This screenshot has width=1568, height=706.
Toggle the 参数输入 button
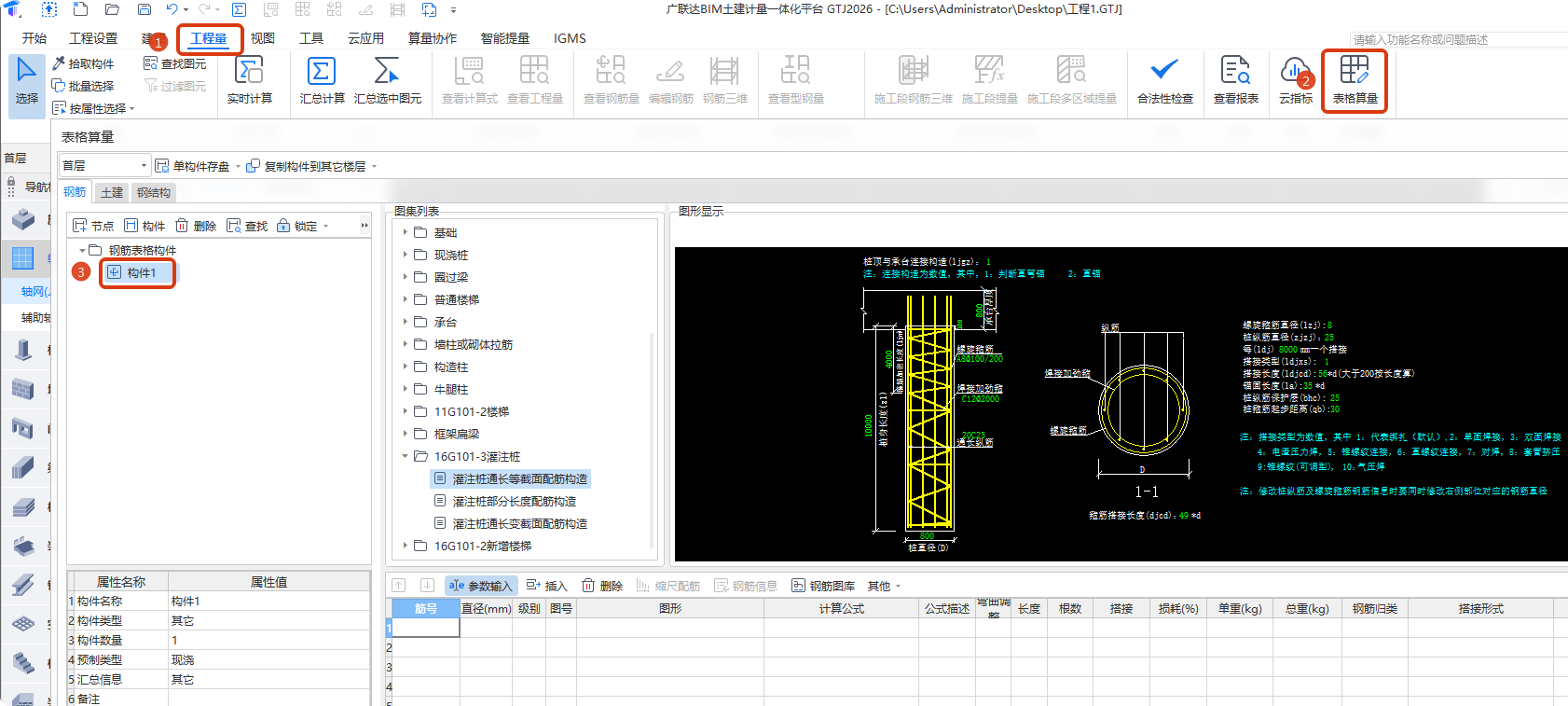pos(480,586)
